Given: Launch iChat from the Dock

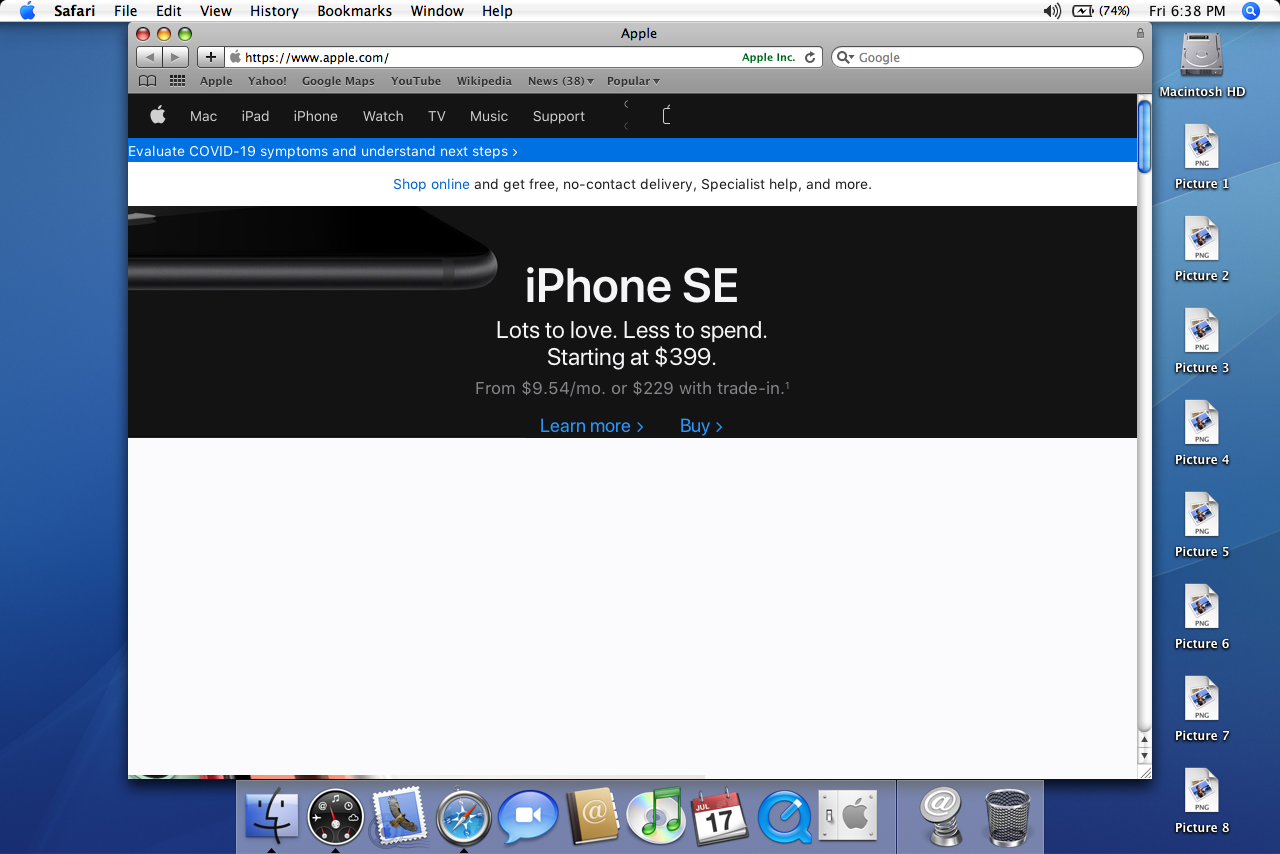Looking at the screenshot, I should point(527,817).
